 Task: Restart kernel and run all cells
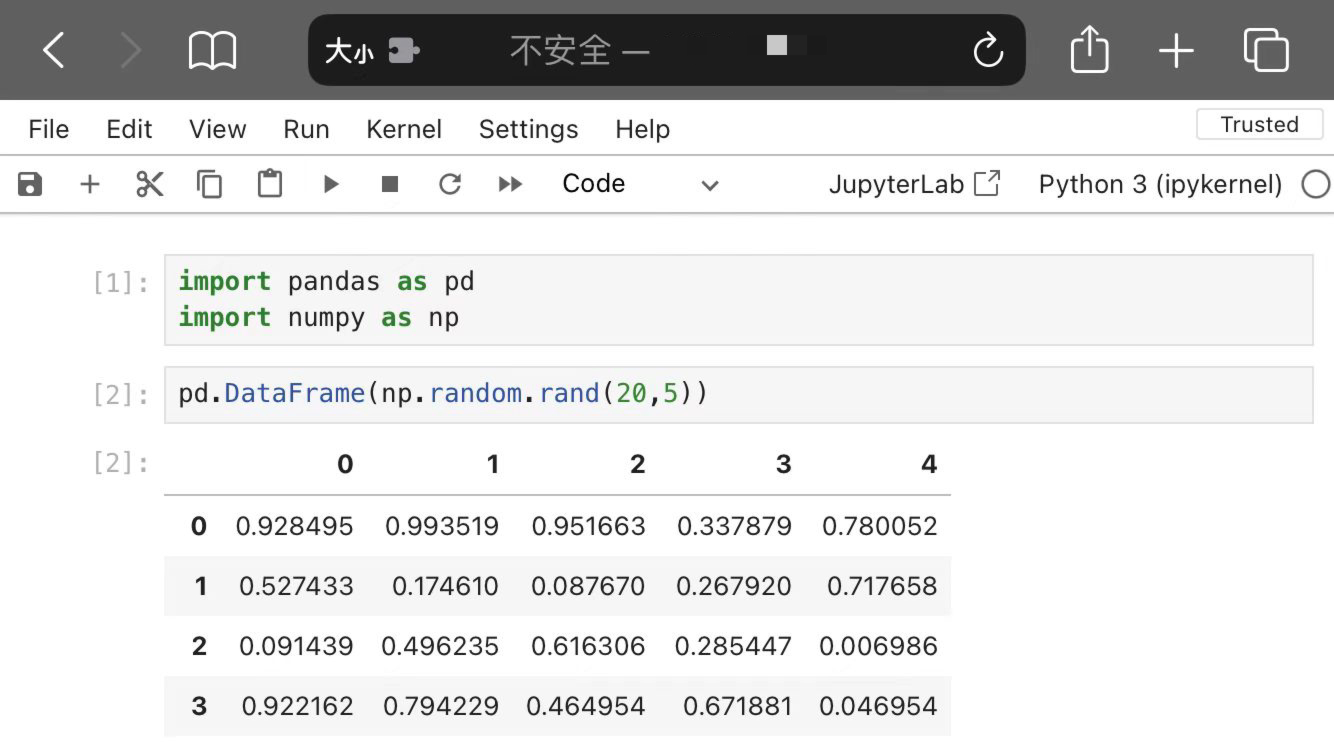tap(510, 184)
